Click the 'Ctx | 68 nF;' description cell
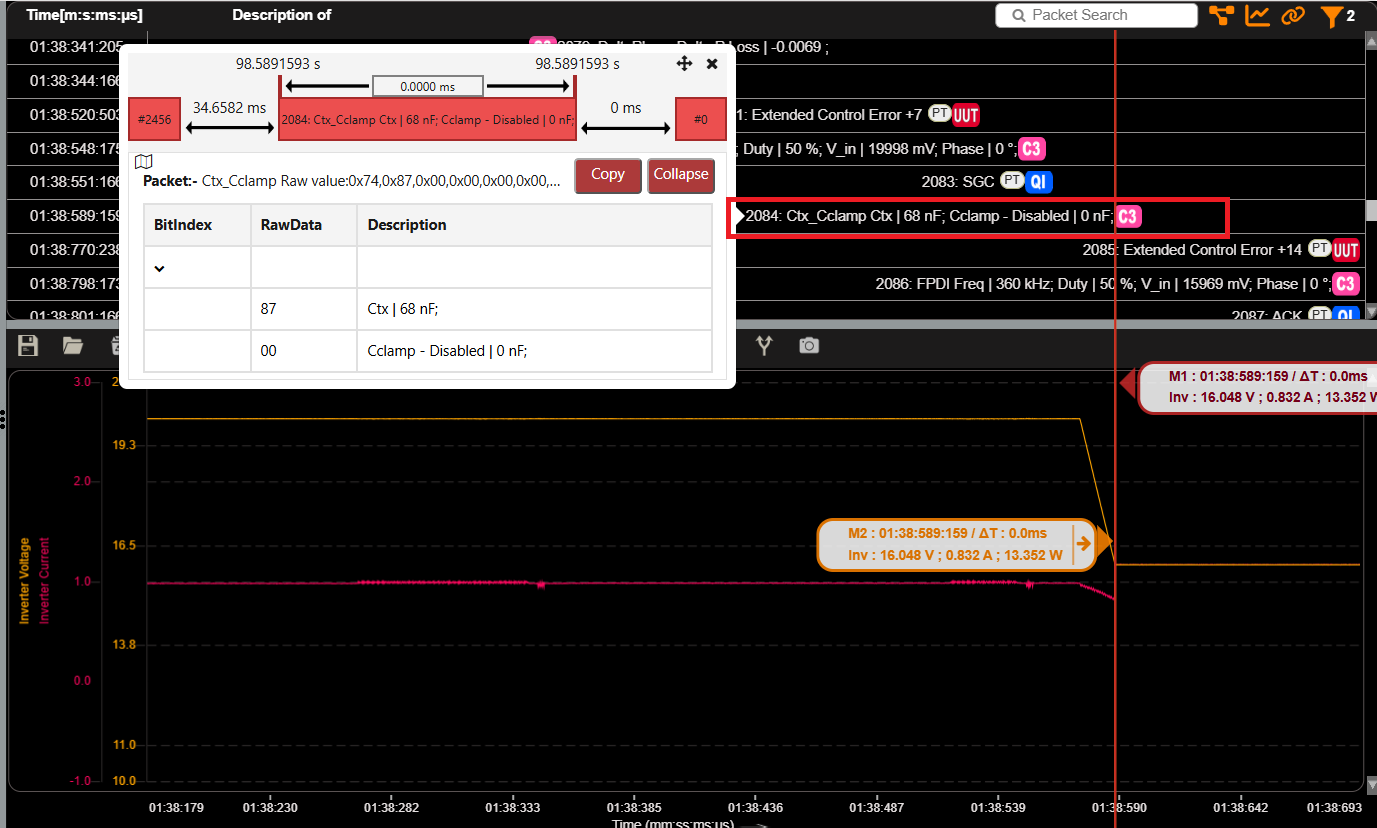The width and height of the screenshot is (1377, 828). click(534, 310)
